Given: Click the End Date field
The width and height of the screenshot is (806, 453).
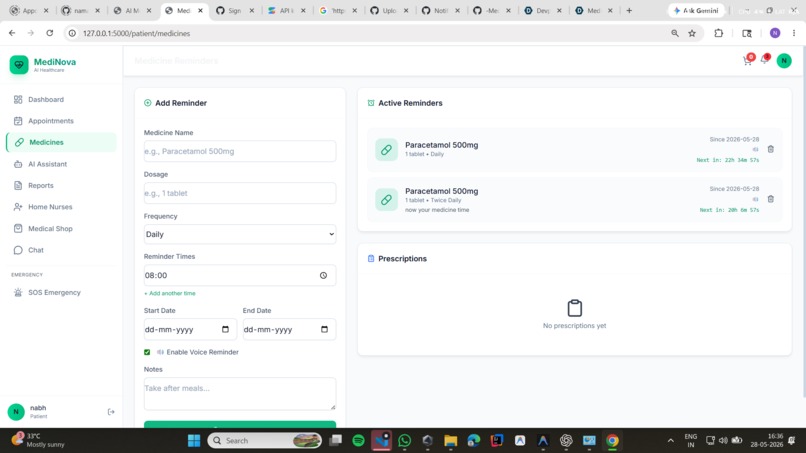Looking at the screenshot, I should pyautogui.click(x=289, y=329).
